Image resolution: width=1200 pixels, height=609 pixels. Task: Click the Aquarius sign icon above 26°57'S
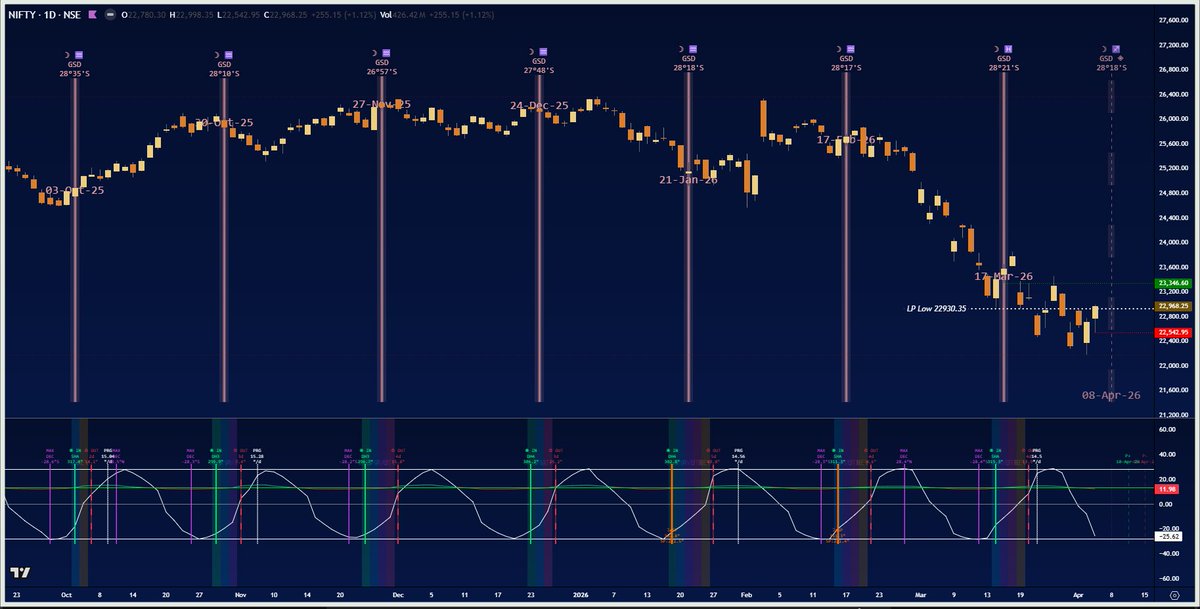pos(386,51)
